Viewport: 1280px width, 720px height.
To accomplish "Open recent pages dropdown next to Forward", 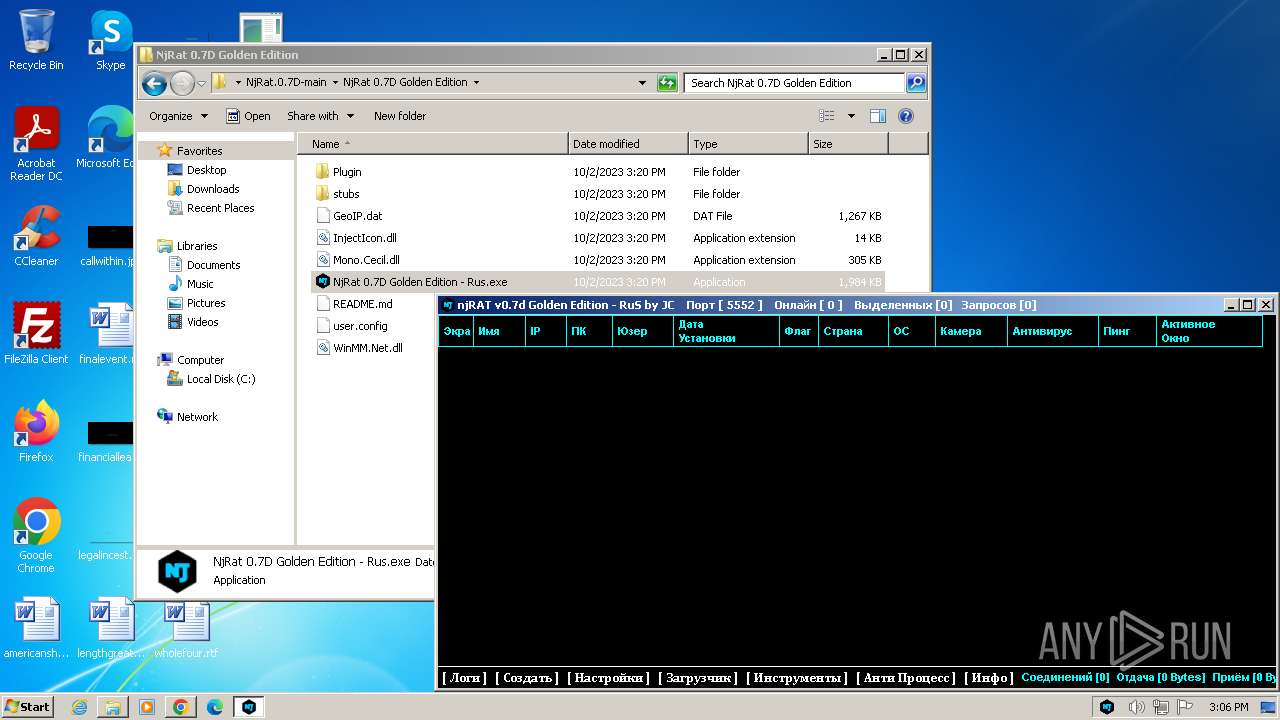I will (202, 83).
